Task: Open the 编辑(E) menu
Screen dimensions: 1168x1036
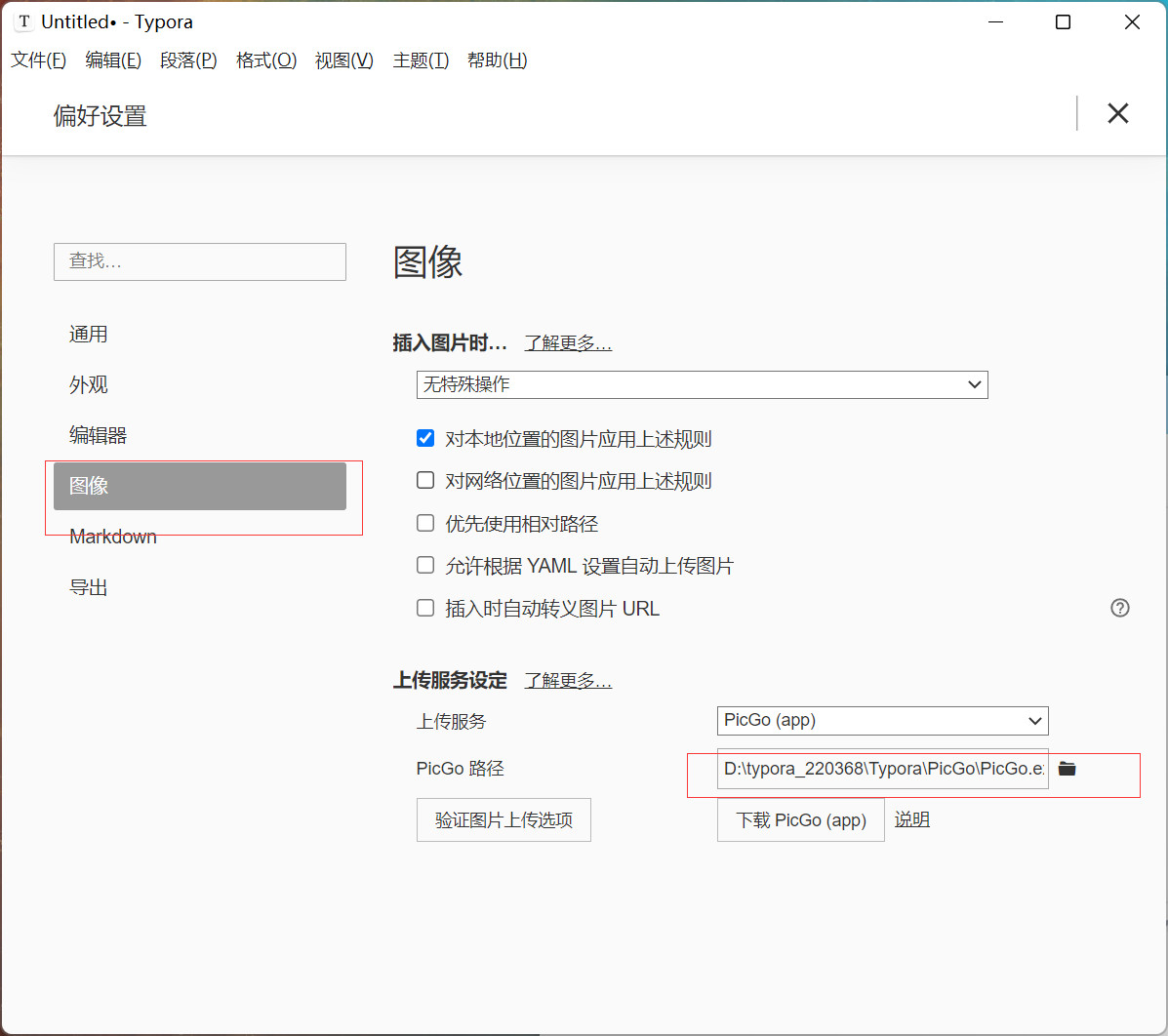Action: coord(113,60)
